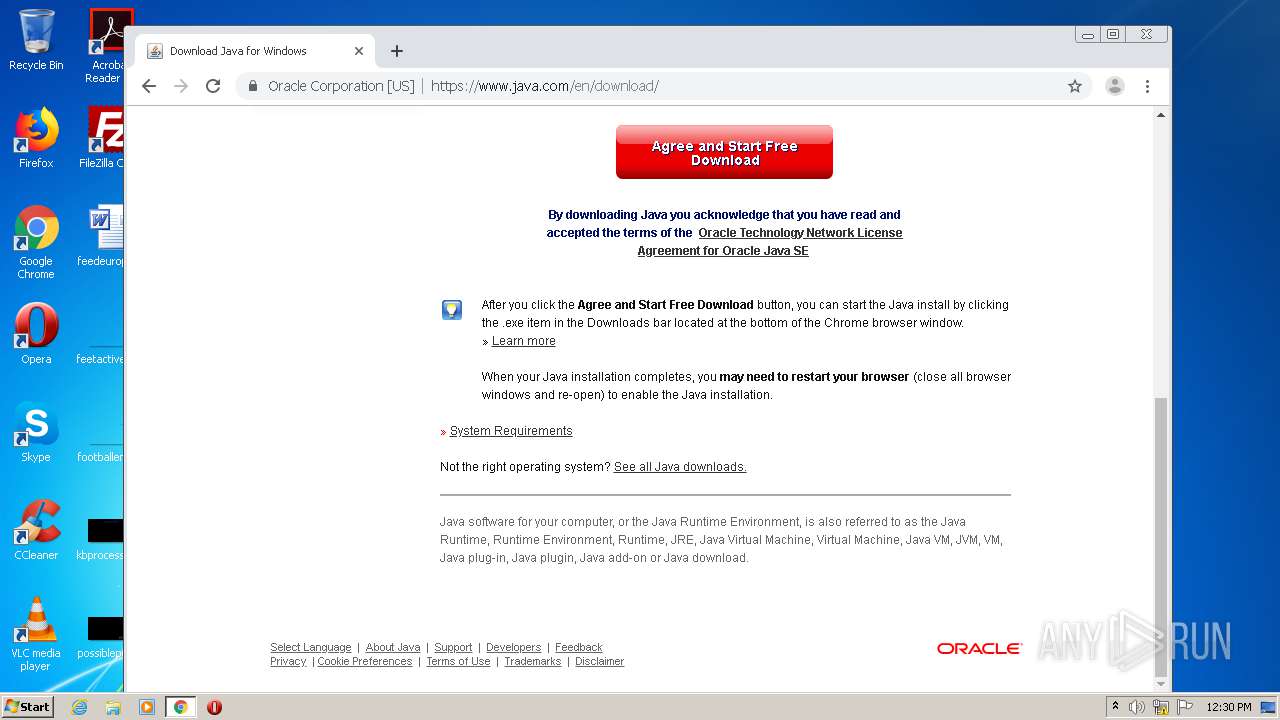Image resolution: width=1280 pixels, height=720 pixels.
Task: Click the light bulb tip icon
Action: (x=452, y=310)
